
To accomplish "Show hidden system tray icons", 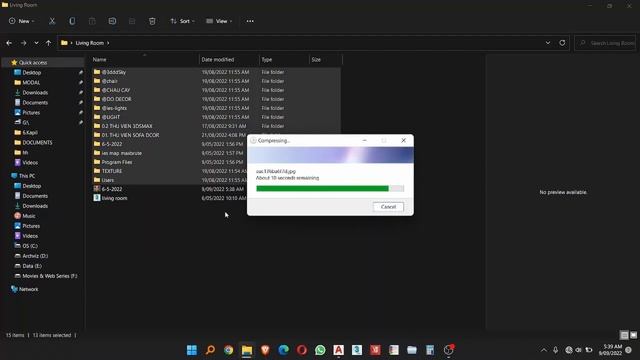I will point(544,350).
